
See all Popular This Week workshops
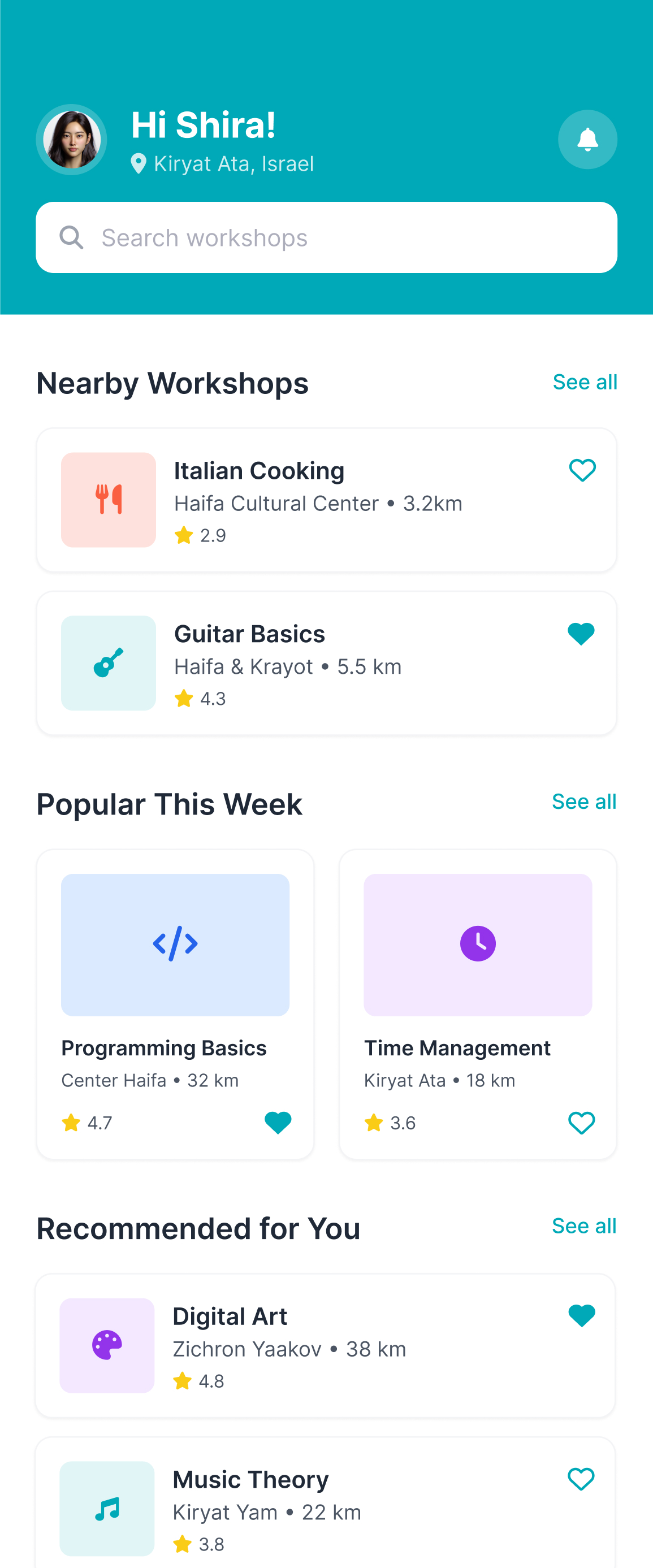[584, 802]
